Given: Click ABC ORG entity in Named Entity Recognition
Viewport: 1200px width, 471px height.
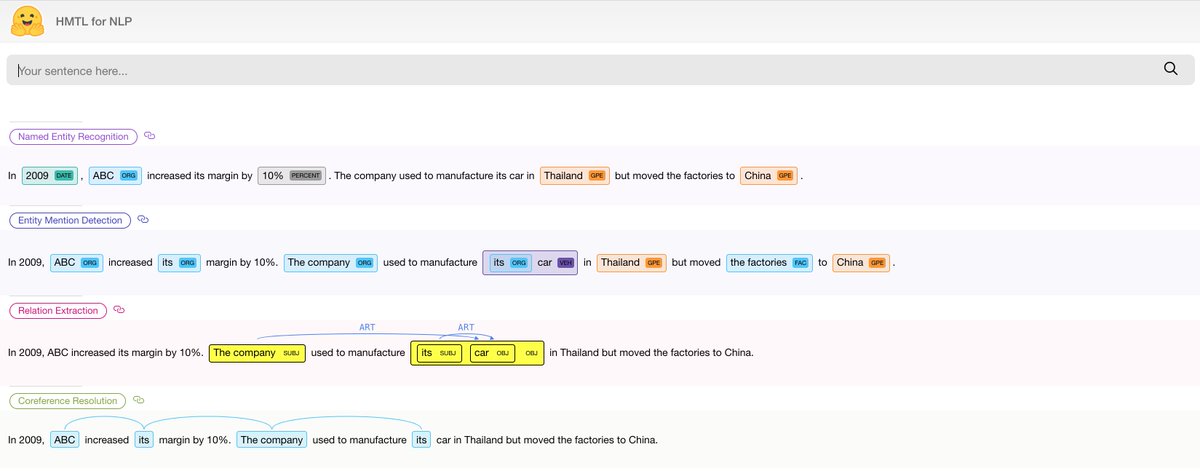Looking at the screenshot, I should pos(114,176).
